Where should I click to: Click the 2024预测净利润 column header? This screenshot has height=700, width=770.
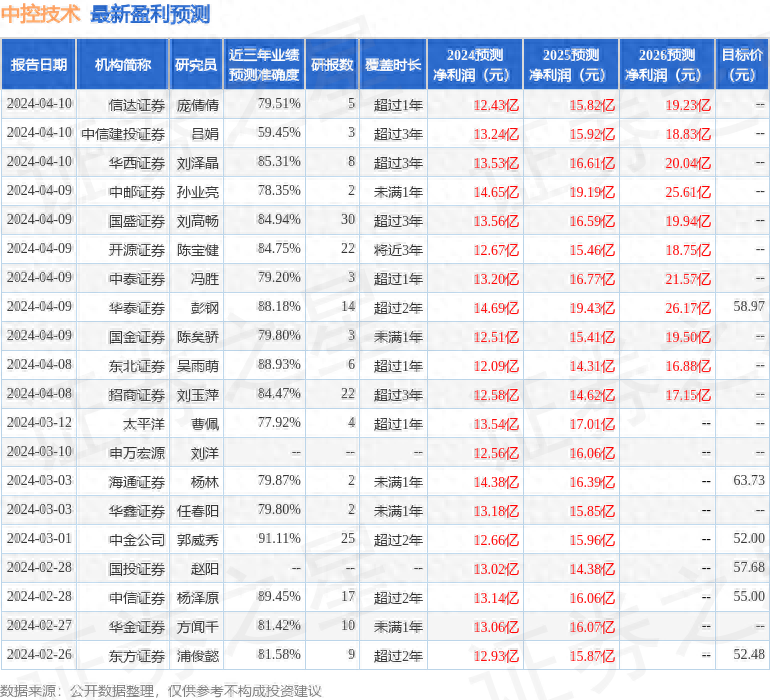pyautogui.click(x=475, y=65)
